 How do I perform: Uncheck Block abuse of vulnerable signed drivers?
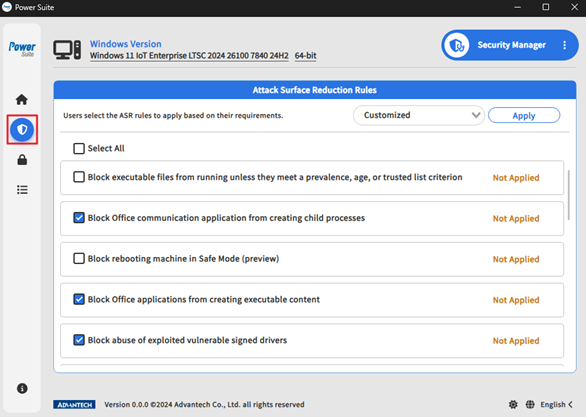[x=79, y=340]
